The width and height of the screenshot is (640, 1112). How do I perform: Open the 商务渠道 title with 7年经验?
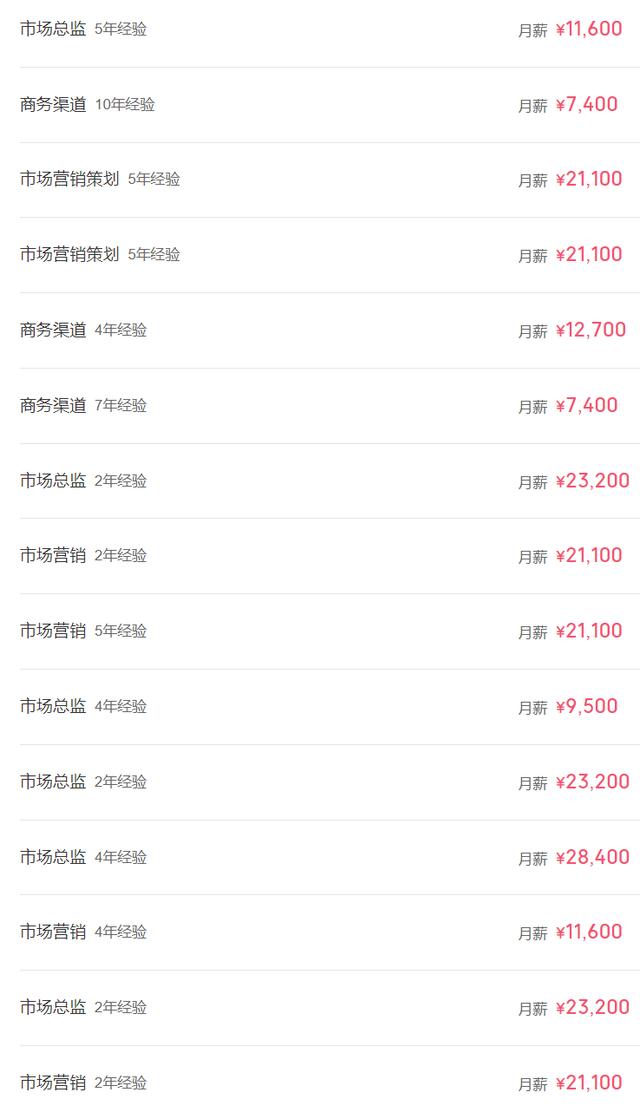[53, 406]
